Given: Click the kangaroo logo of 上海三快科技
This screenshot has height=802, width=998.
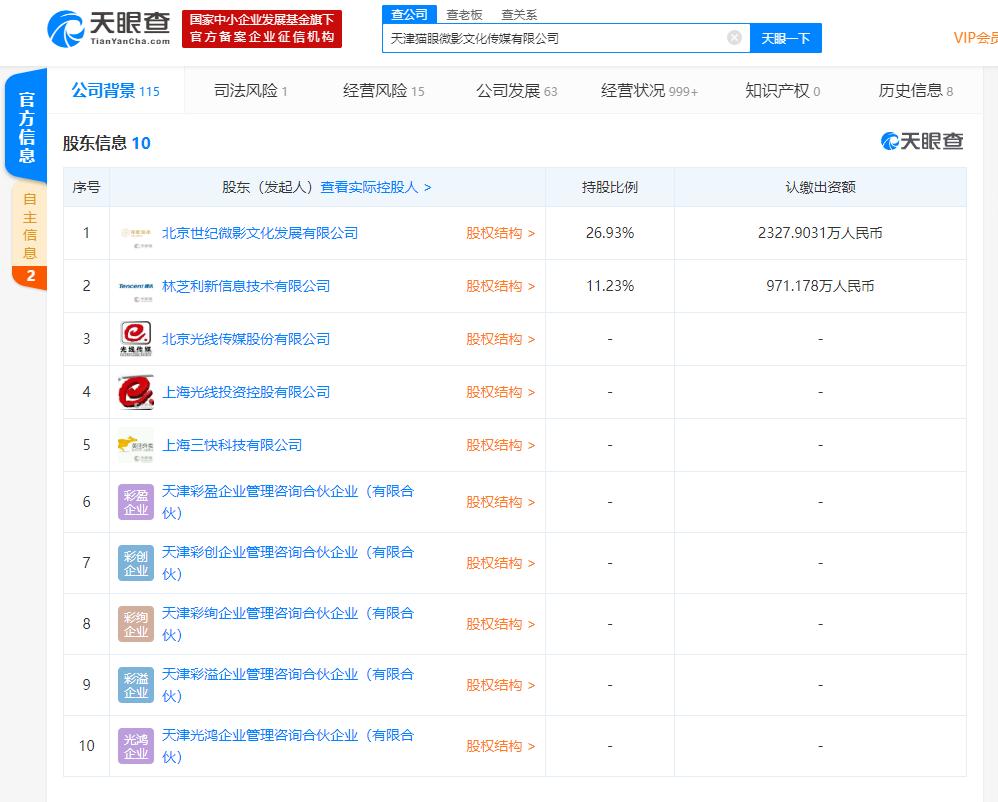Looking at the screenshot, I should [x=133, y=445].
